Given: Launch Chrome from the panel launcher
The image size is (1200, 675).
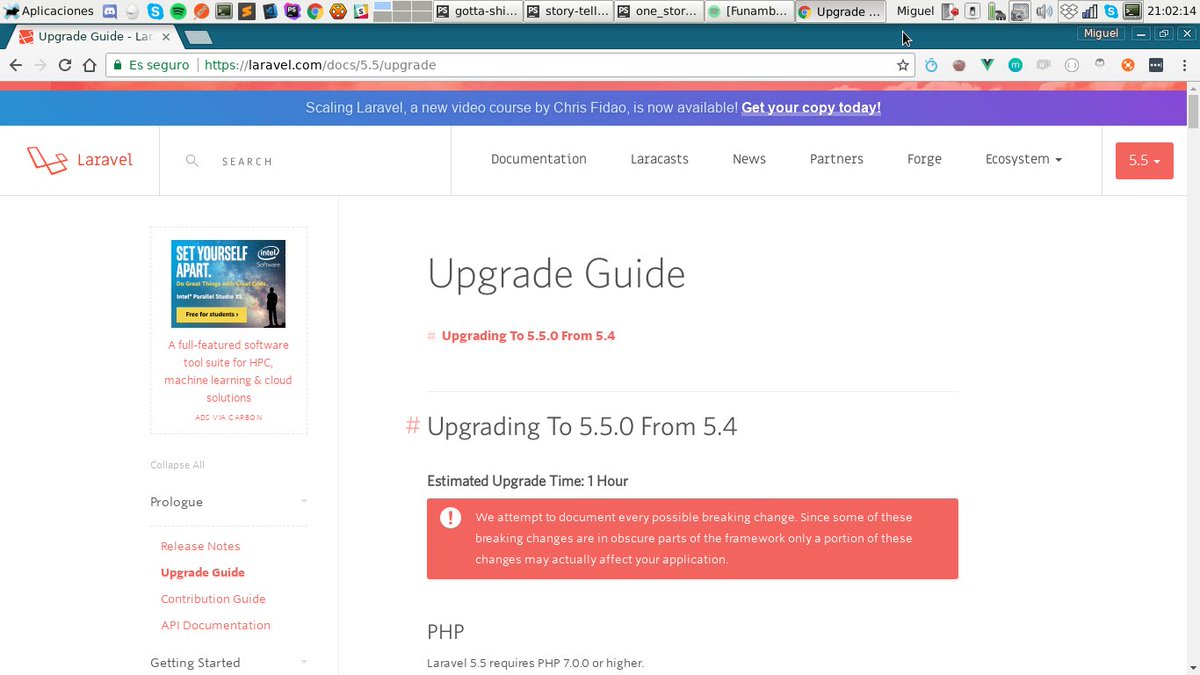Looking at the screenshot, I should (x=315, y=11).
